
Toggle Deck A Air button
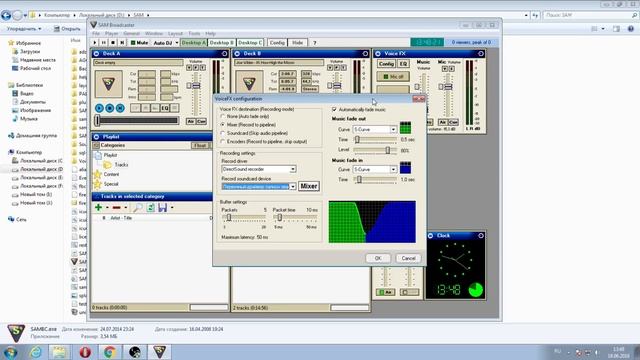191,121
